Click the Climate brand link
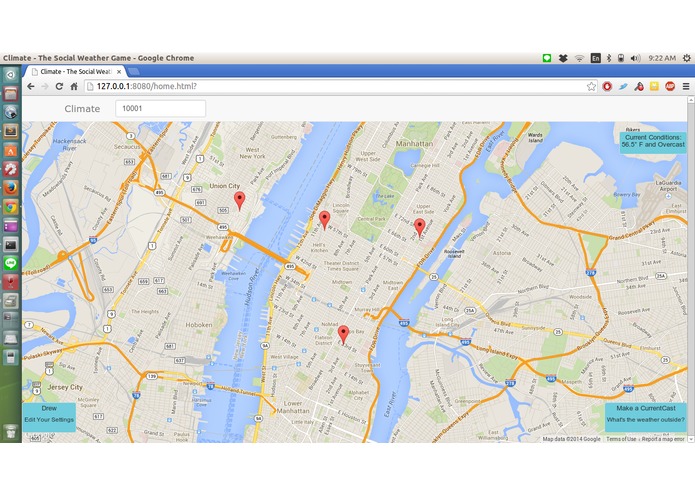Viewport: 695px width, 494px height. 82,109
